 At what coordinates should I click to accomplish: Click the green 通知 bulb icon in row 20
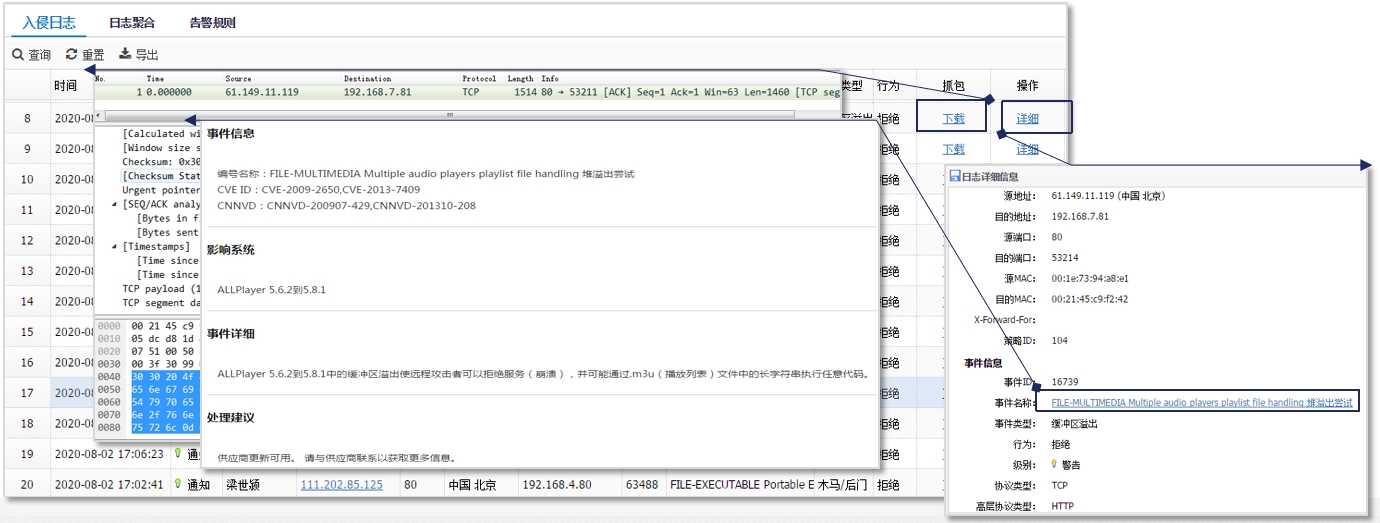(178, 484)
